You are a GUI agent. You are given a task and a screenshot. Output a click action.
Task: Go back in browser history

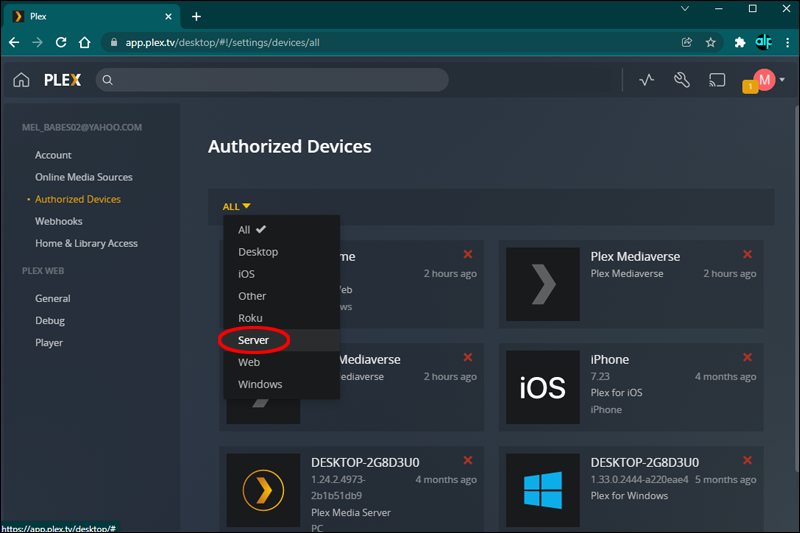point(14,42)
